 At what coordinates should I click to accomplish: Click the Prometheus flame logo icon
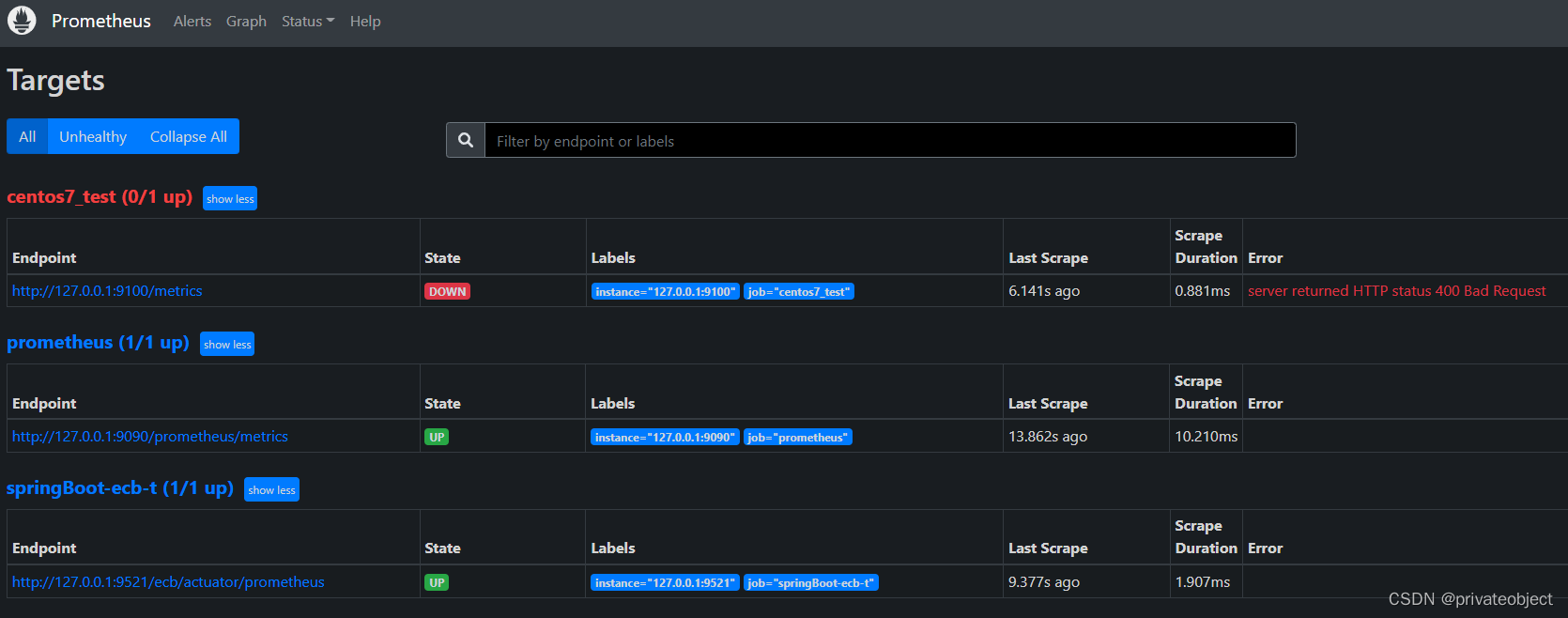[x=22, y=20]
